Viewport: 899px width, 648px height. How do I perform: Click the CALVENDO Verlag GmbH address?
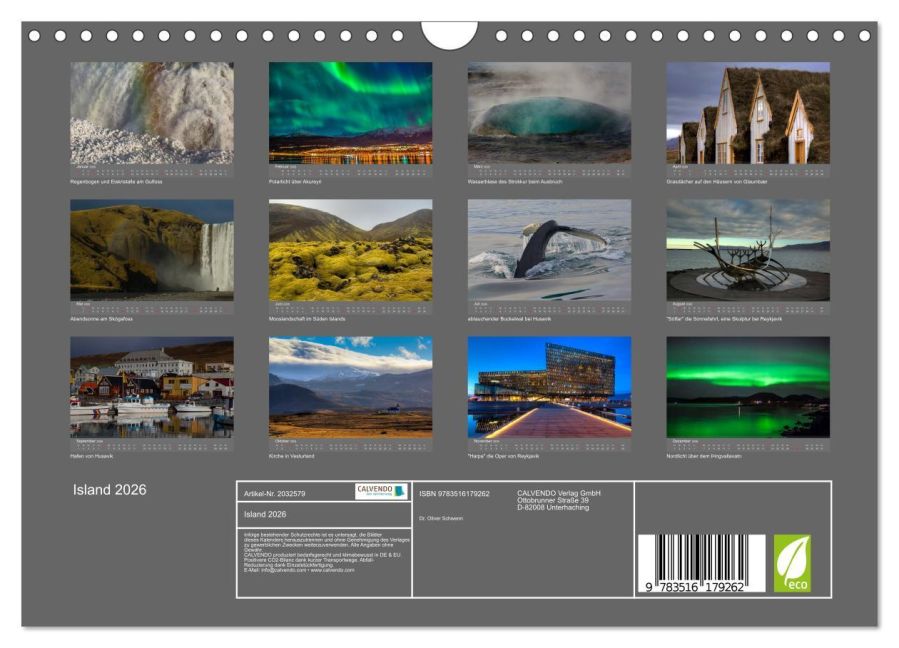pos(558,500)
